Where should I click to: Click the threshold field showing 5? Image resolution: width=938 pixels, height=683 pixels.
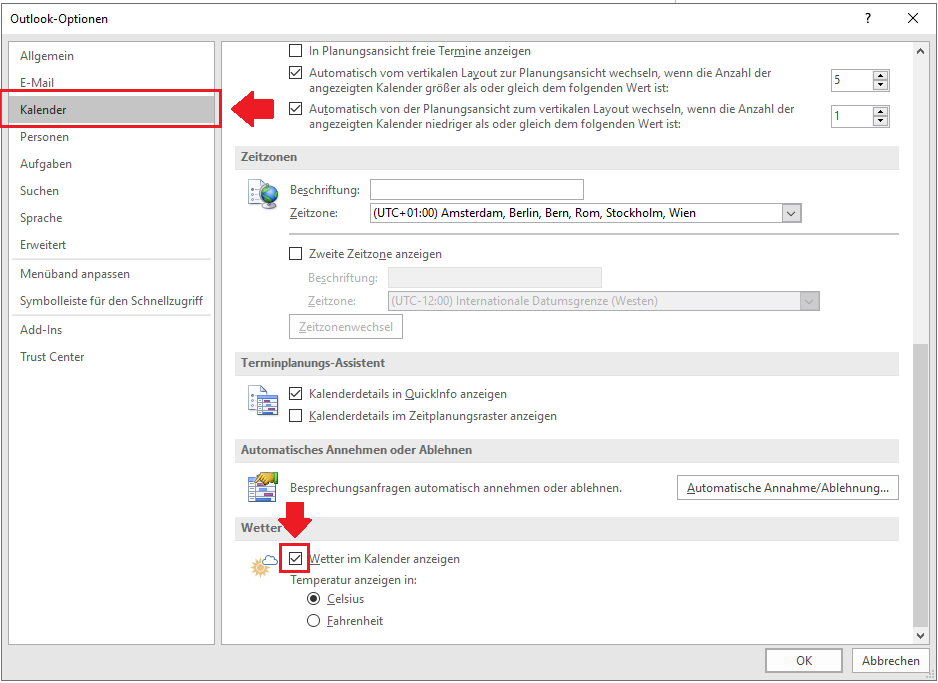[x=852, y=80]
